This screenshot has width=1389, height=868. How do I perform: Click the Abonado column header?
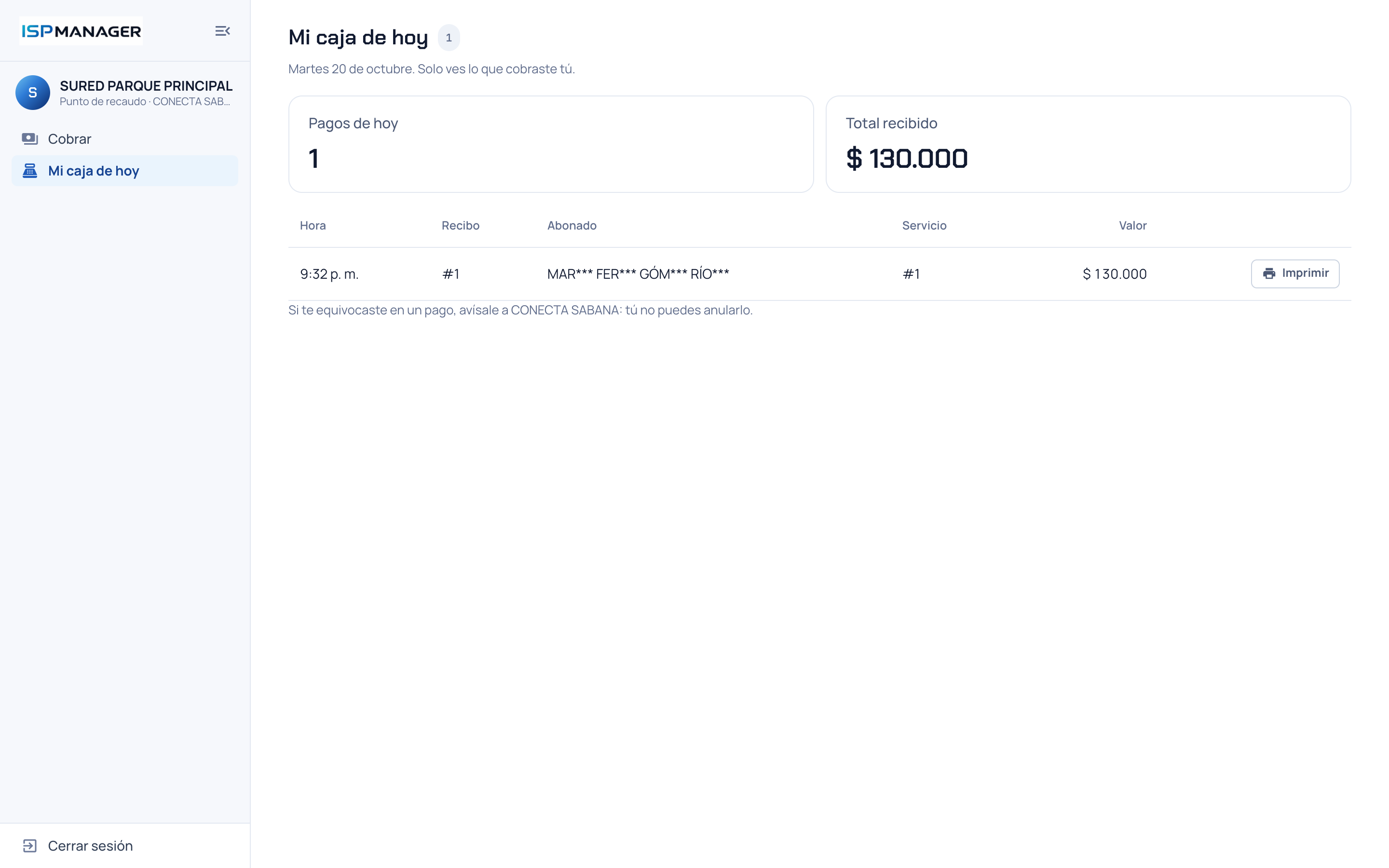[572, 226]
